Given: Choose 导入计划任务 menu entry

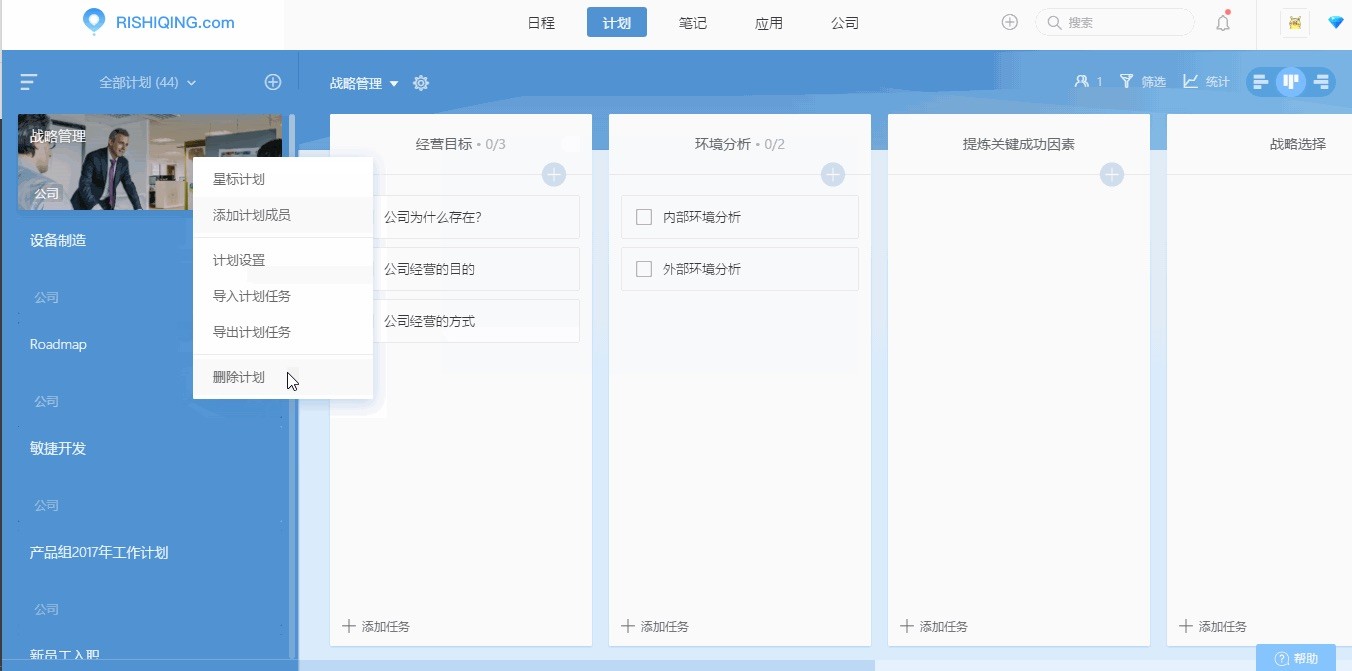Looking at the screenshot, I should pyautogui.click(x=283, y=297).
